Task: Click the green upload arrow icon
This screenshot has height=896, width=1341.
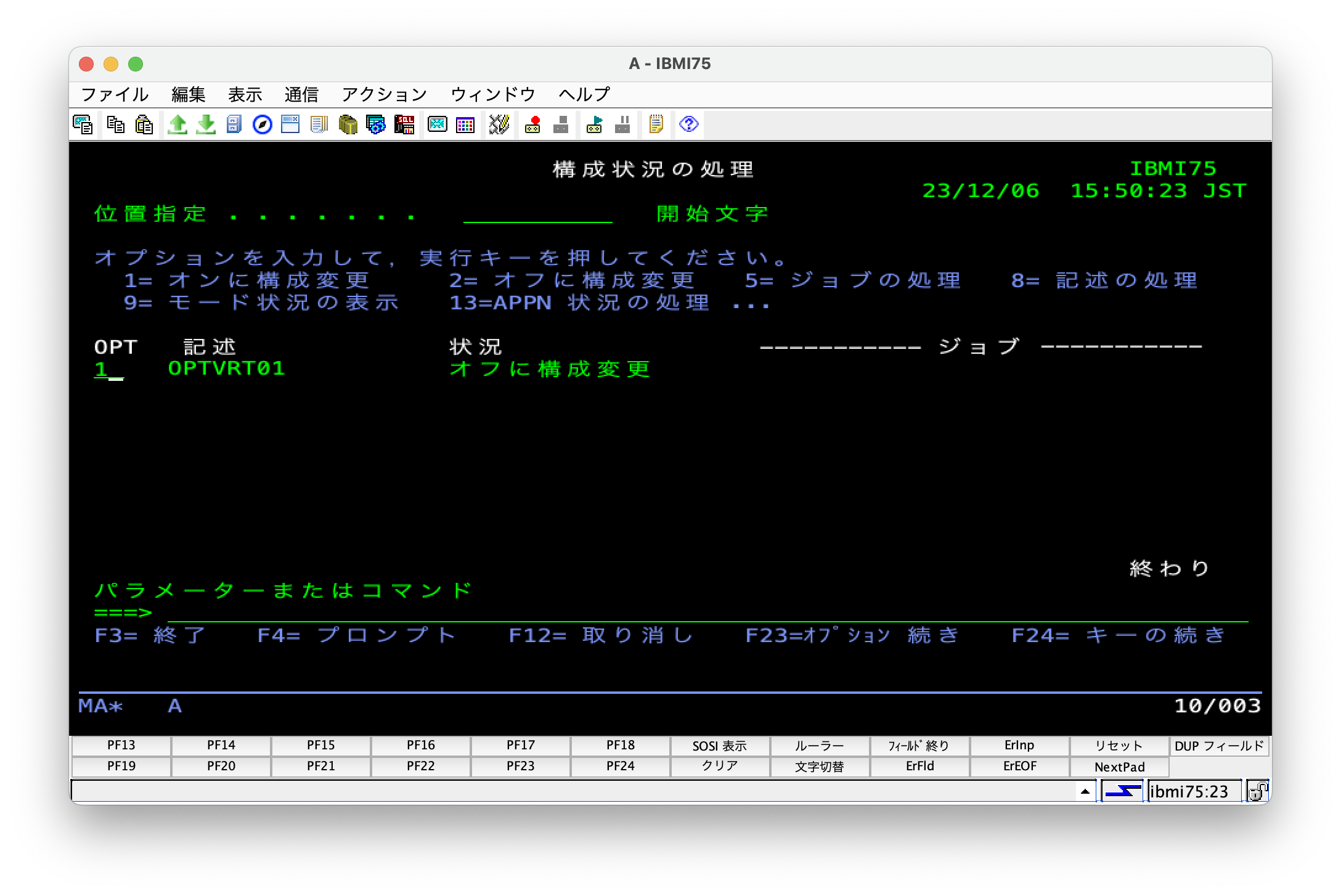Action: pos(177,124)
